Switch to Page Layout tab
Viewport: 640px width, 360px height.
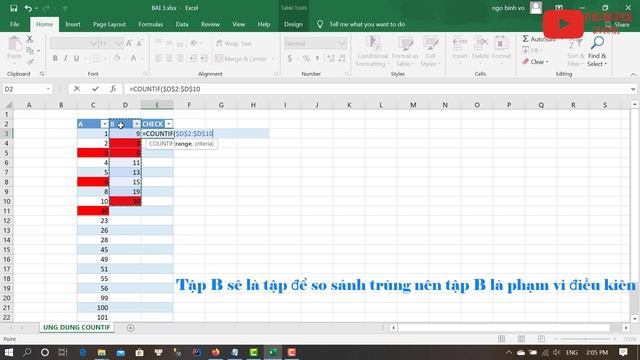[x=109, y=24]
